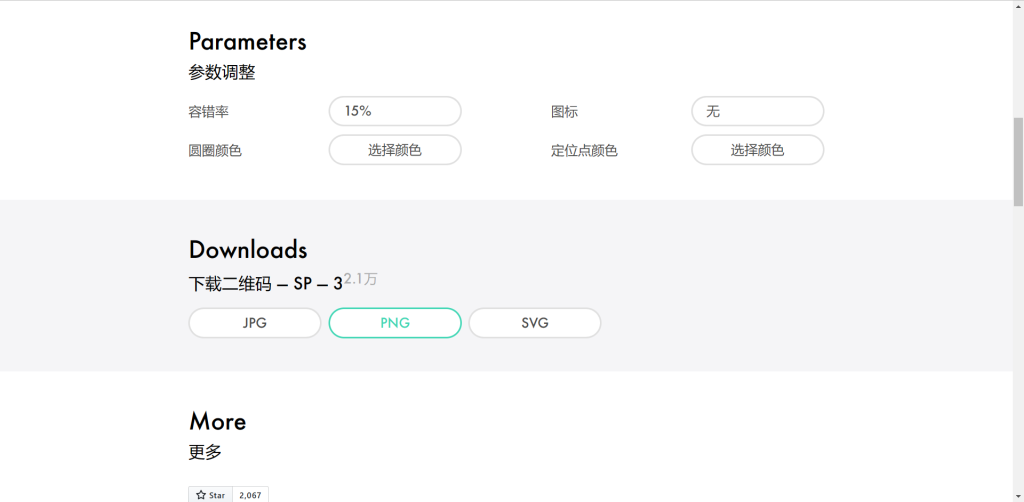The height and width of the screenshot is (502, 1024).
Task: Open the 容错率 dropdown showing 15%
Action: (395, 111)
